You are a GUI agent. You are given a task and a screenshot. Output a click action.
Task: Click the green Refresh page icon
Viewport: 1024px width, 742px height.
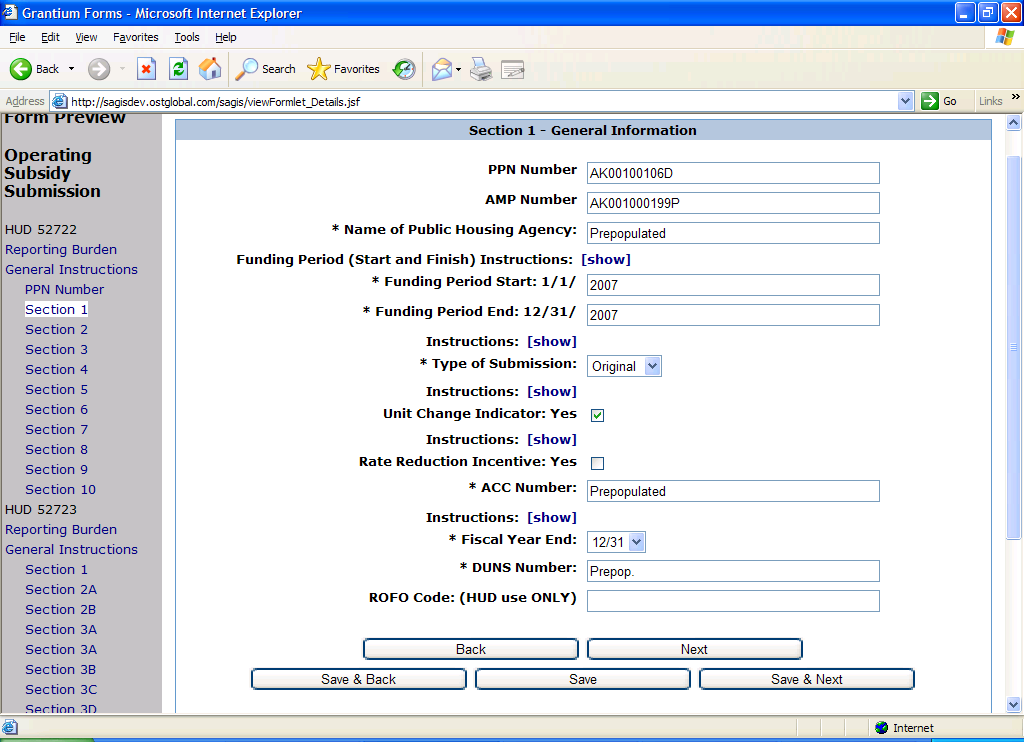tap(178, 69)
